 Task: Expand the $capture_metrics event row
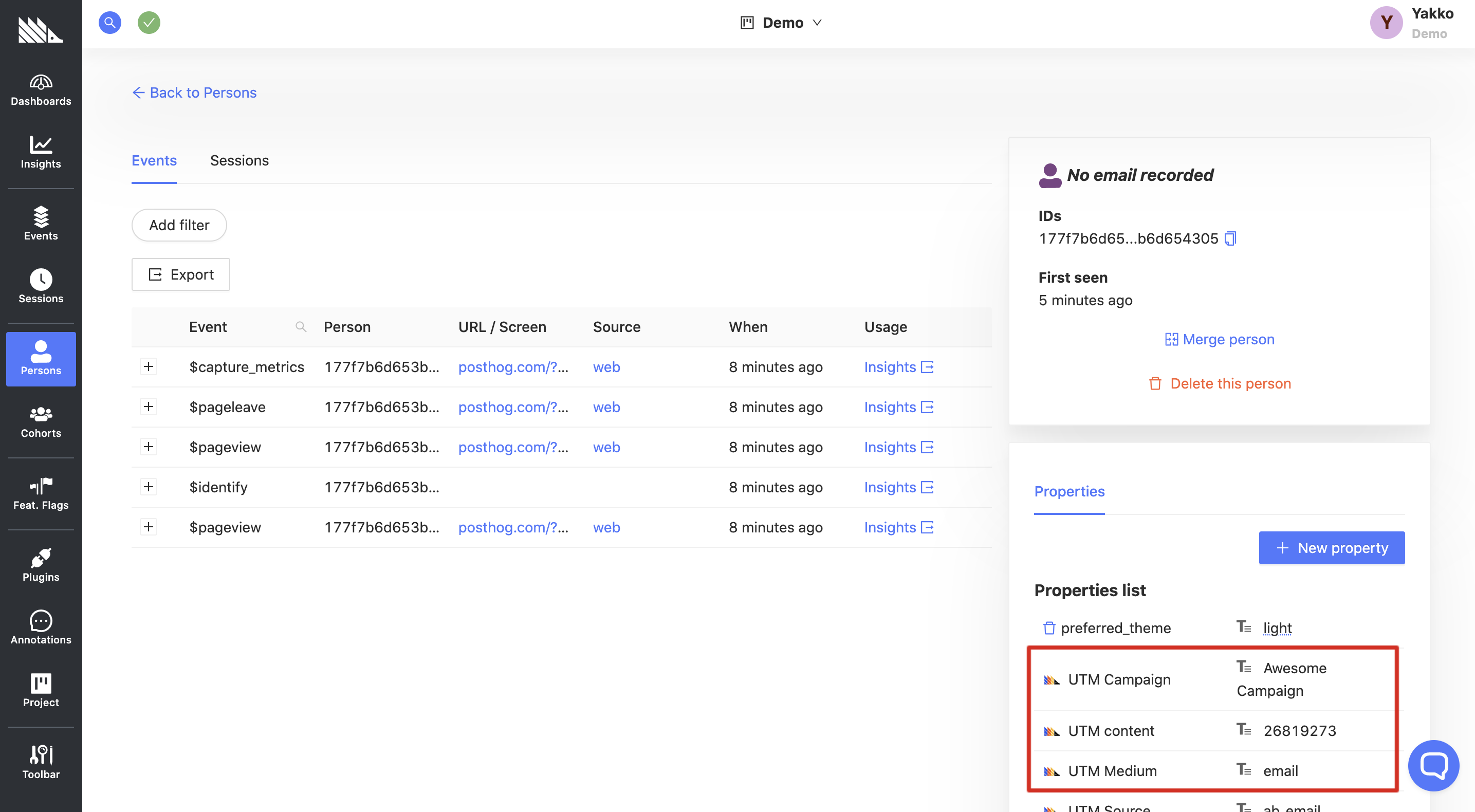pos(148,367)
